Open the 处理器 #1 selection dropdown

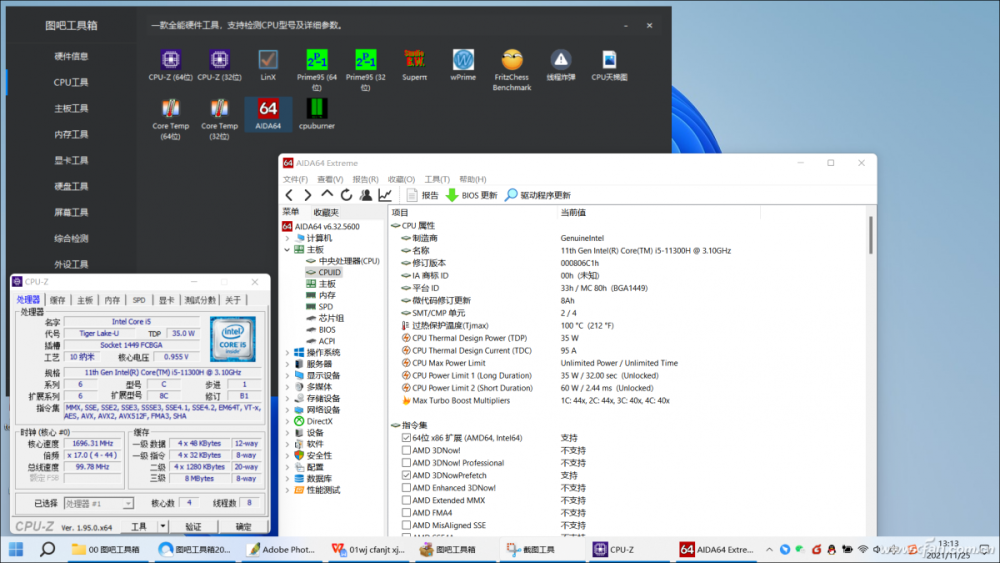click(99, 504)
